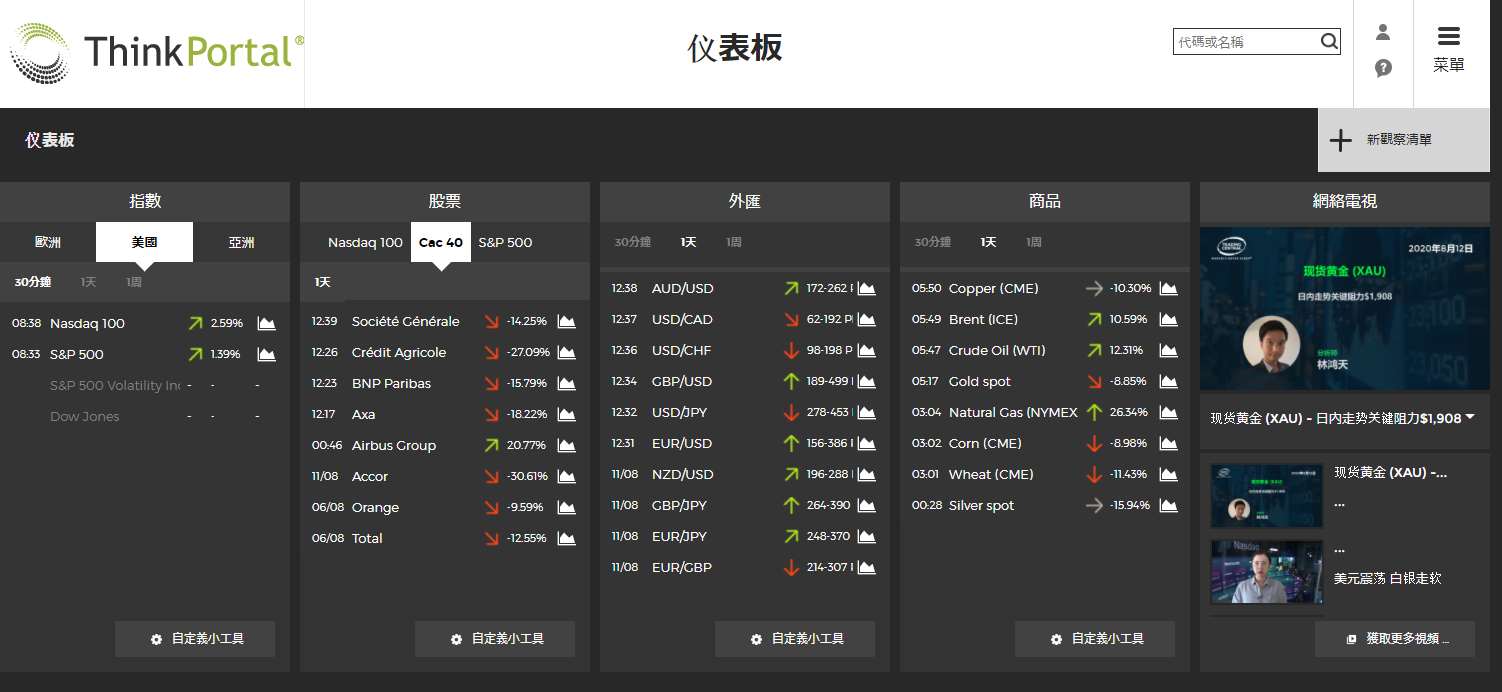
Task: Open chart icon for GBP/USD
Action: click(x=866, y=381)
